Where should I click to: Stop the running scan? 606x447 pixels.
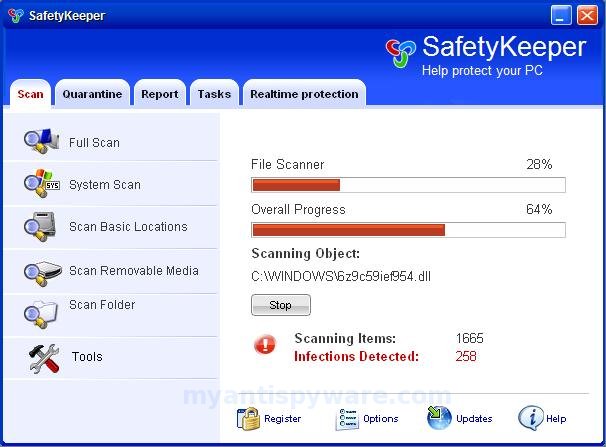[281, 305]
